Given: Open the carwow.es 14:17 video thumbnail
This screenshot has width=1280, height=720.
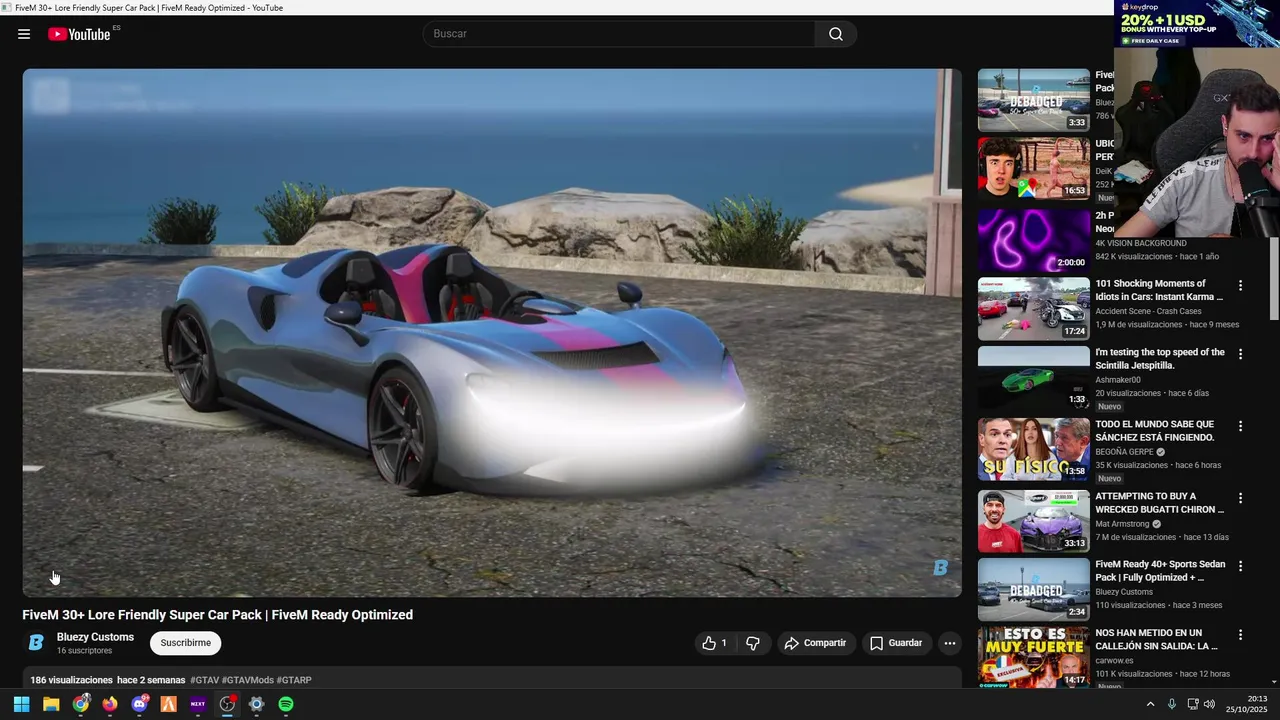Looking at the screenshot, I should [1033, 657].
